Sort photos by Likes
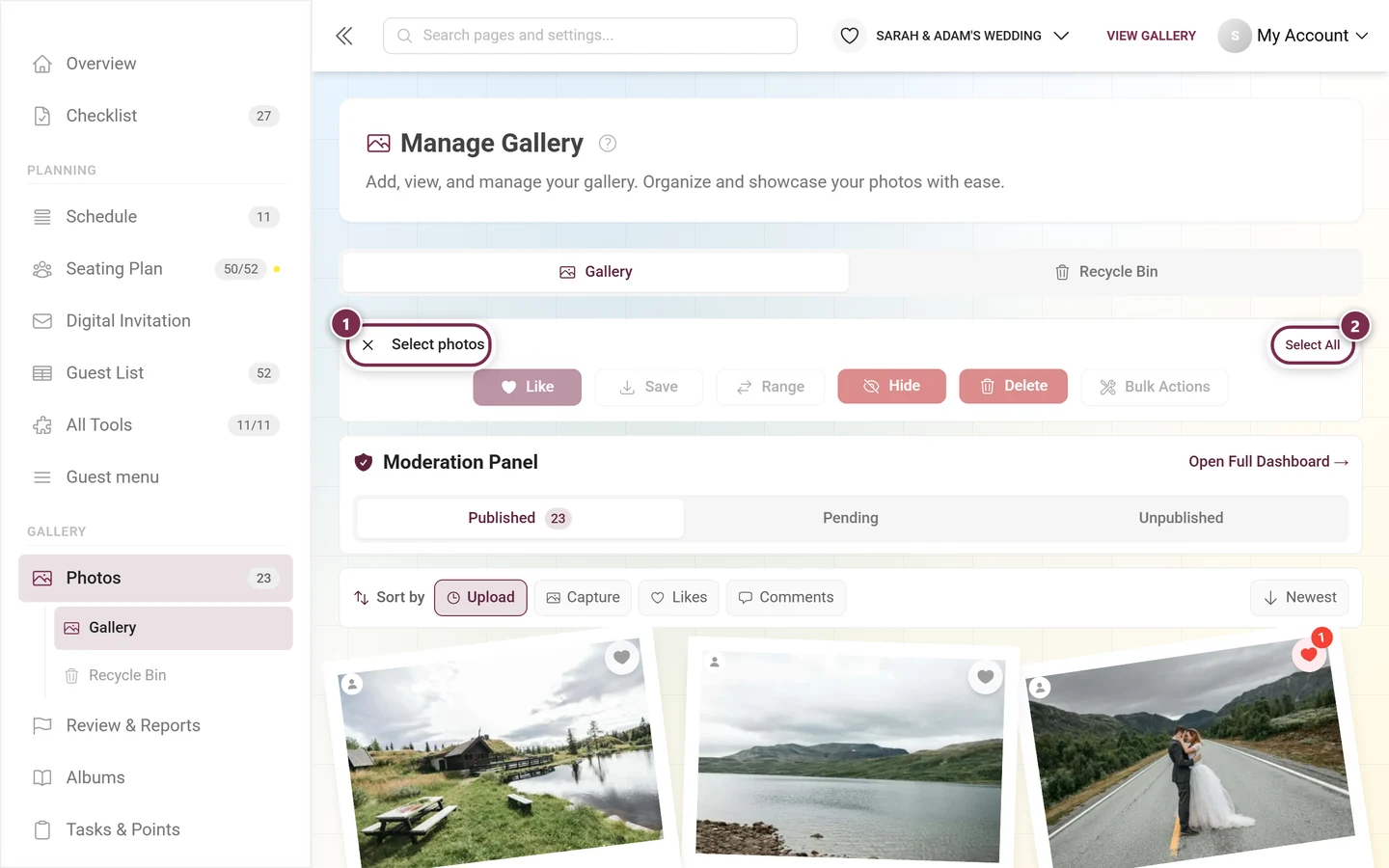The height and width of the screenshot is (868, 1389). (x=679, y=598)
